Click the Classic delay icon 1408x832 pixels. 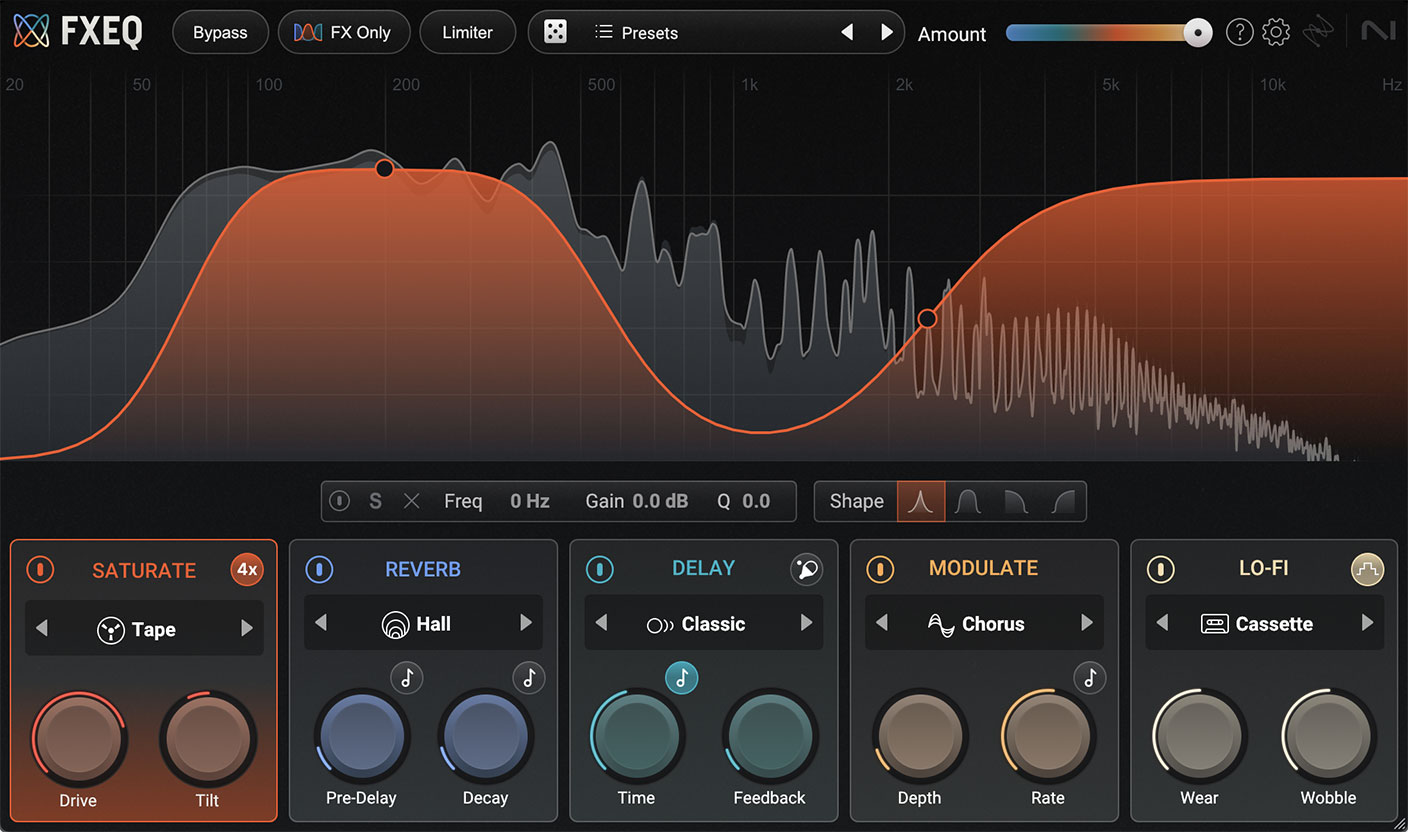[660, 624]
